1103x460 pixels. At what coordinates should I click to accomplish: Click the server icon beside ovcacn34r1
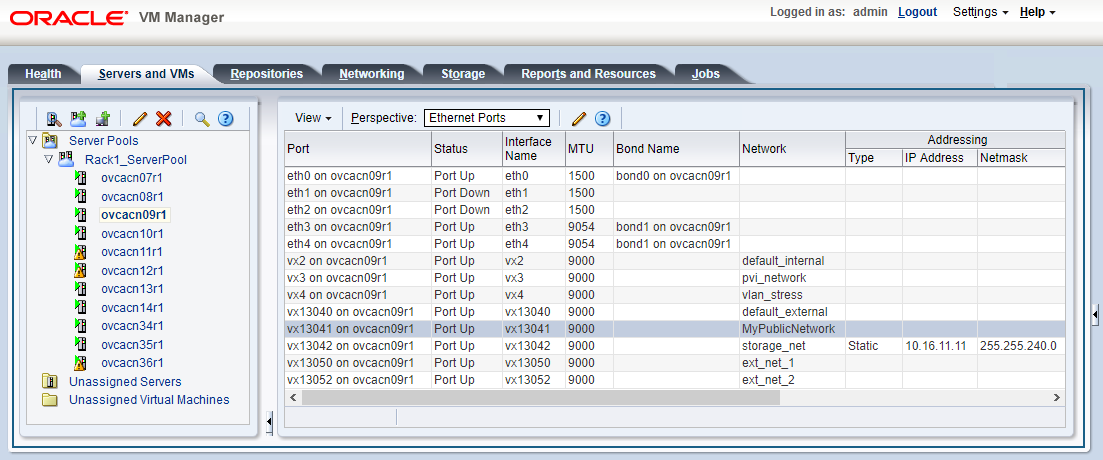[80, 326]
